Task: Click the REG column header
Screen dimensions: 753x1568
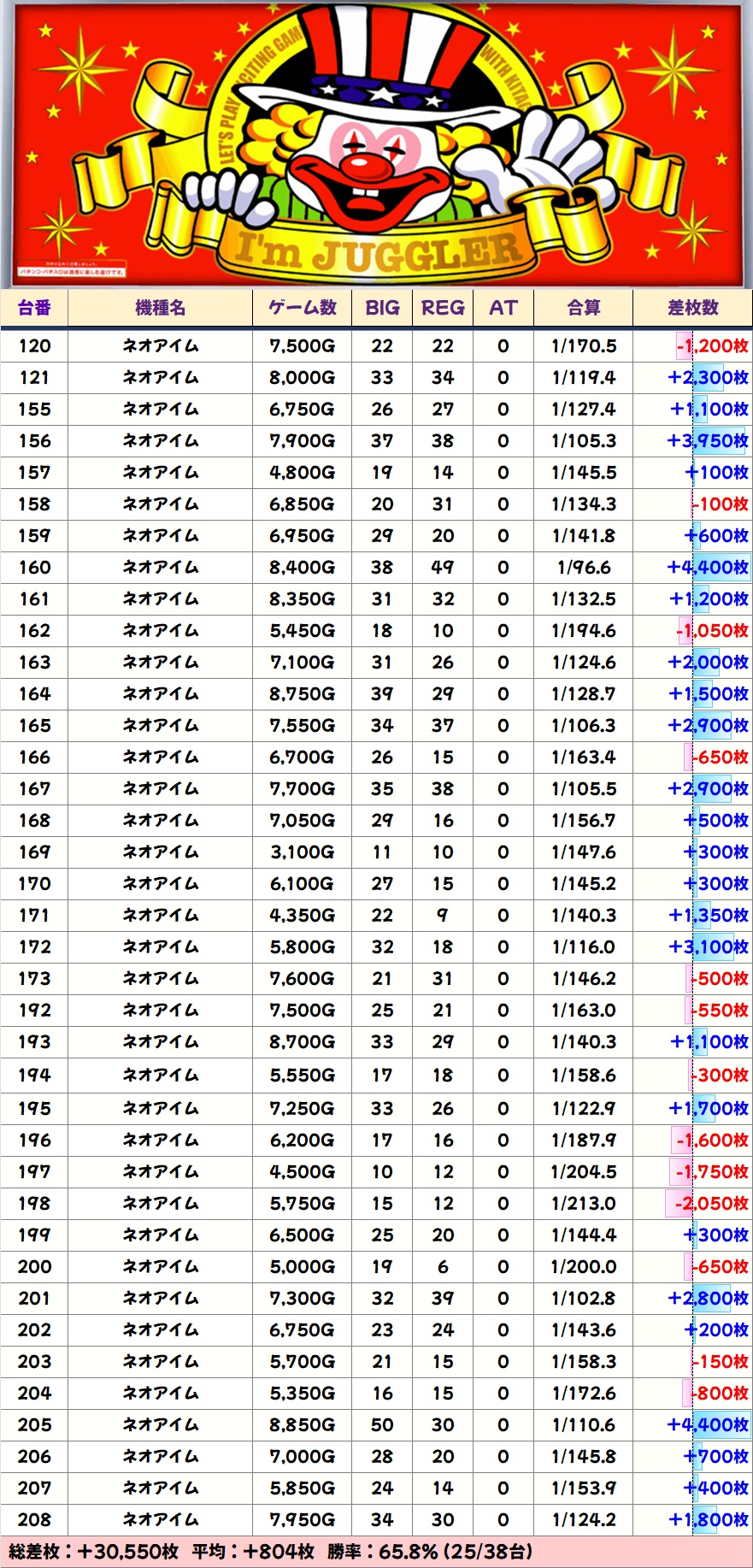Action: 443,308
